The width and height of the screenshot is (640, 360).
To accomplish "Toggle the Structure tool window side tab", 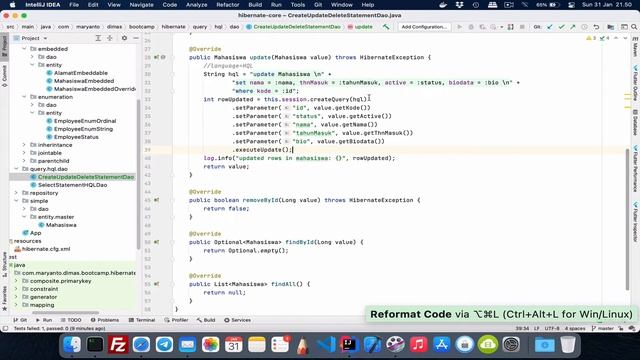I will click(4, 264).
